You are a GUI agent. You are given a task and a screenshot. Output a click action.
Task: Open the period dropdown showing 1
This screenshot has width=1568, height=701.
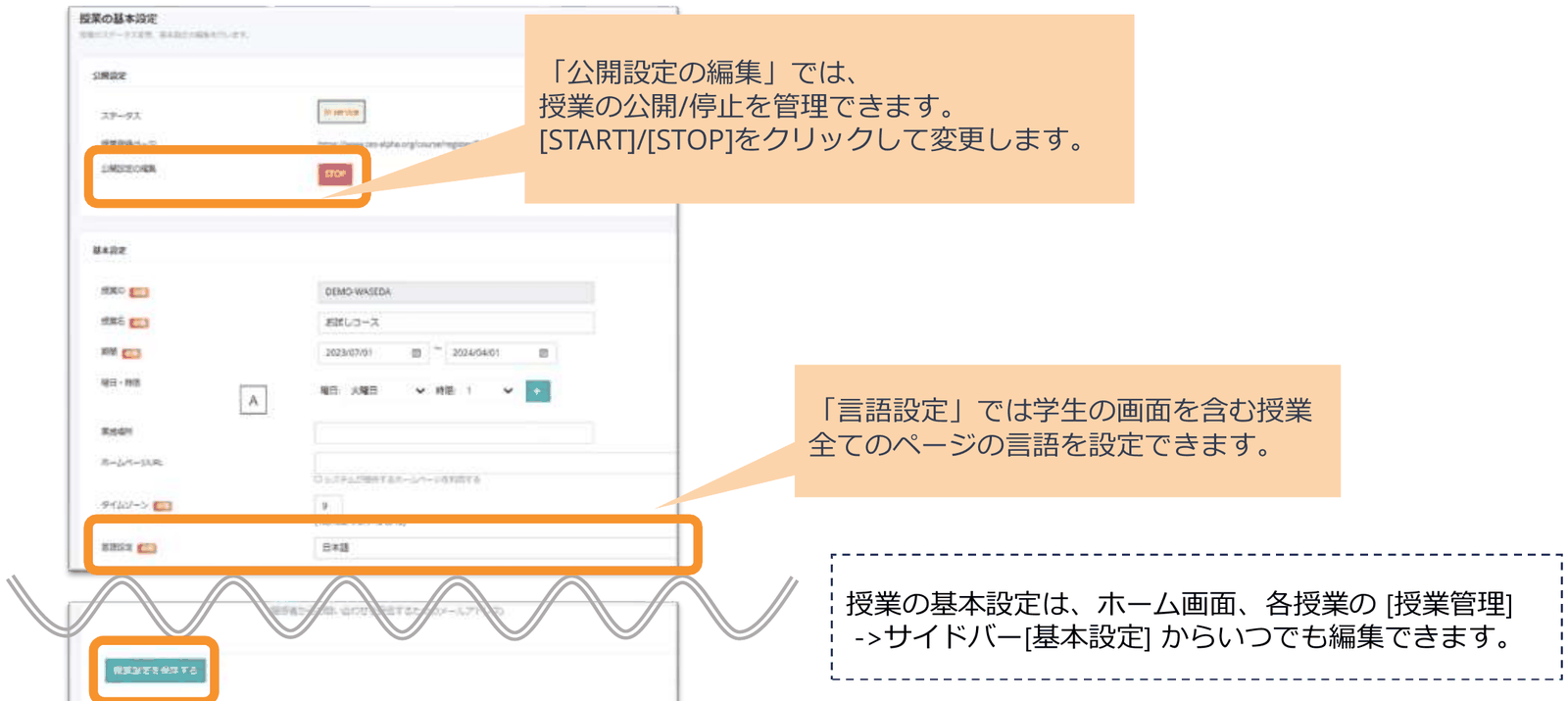[x=489, y=390]
